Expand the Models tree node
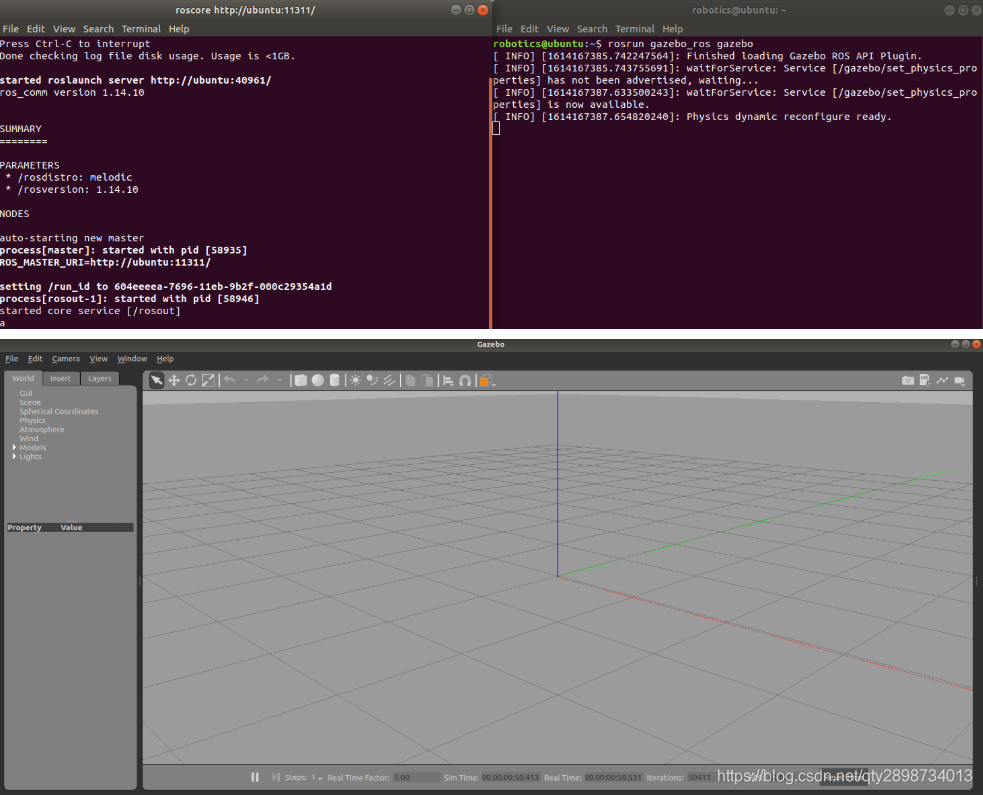 [x=14, y=447]
